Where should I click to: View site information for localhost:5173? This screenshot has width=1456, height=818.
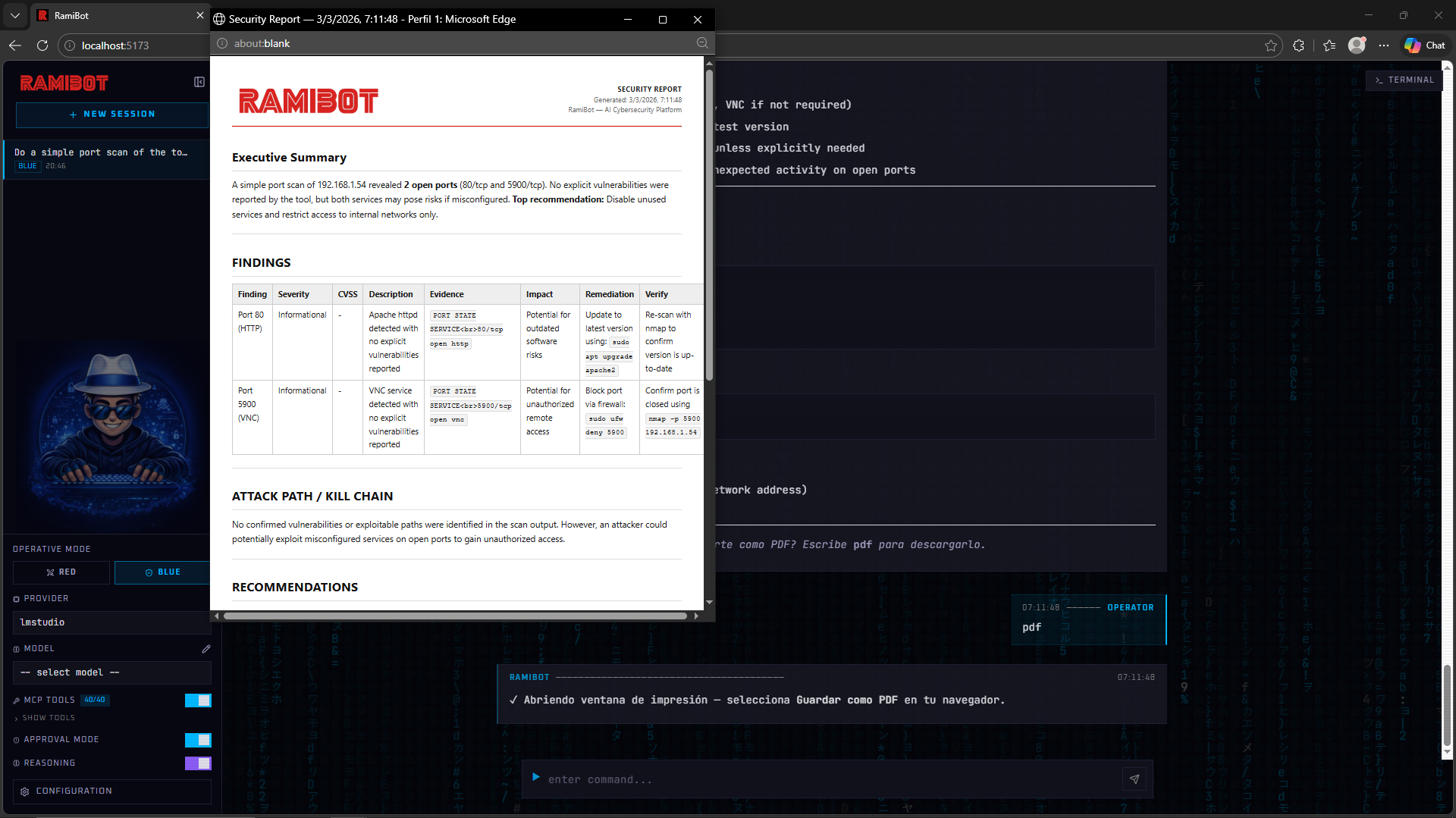[x=69, y=45]
